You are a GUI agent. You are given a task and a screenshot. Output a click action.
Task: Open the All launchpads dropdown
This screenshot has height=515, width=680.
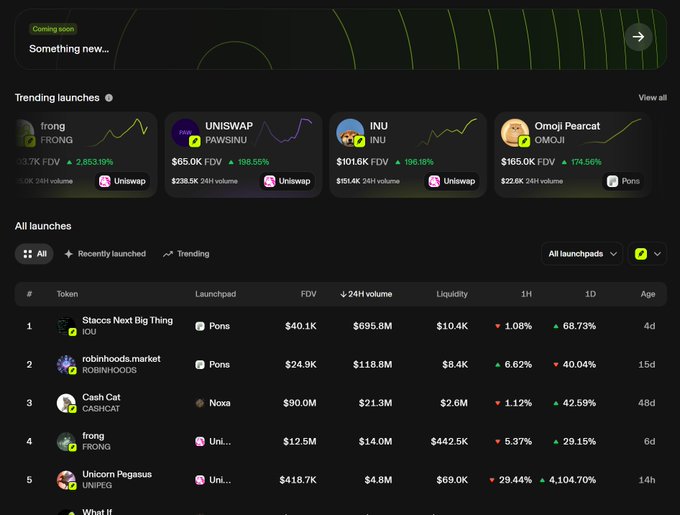pos(582,254)
